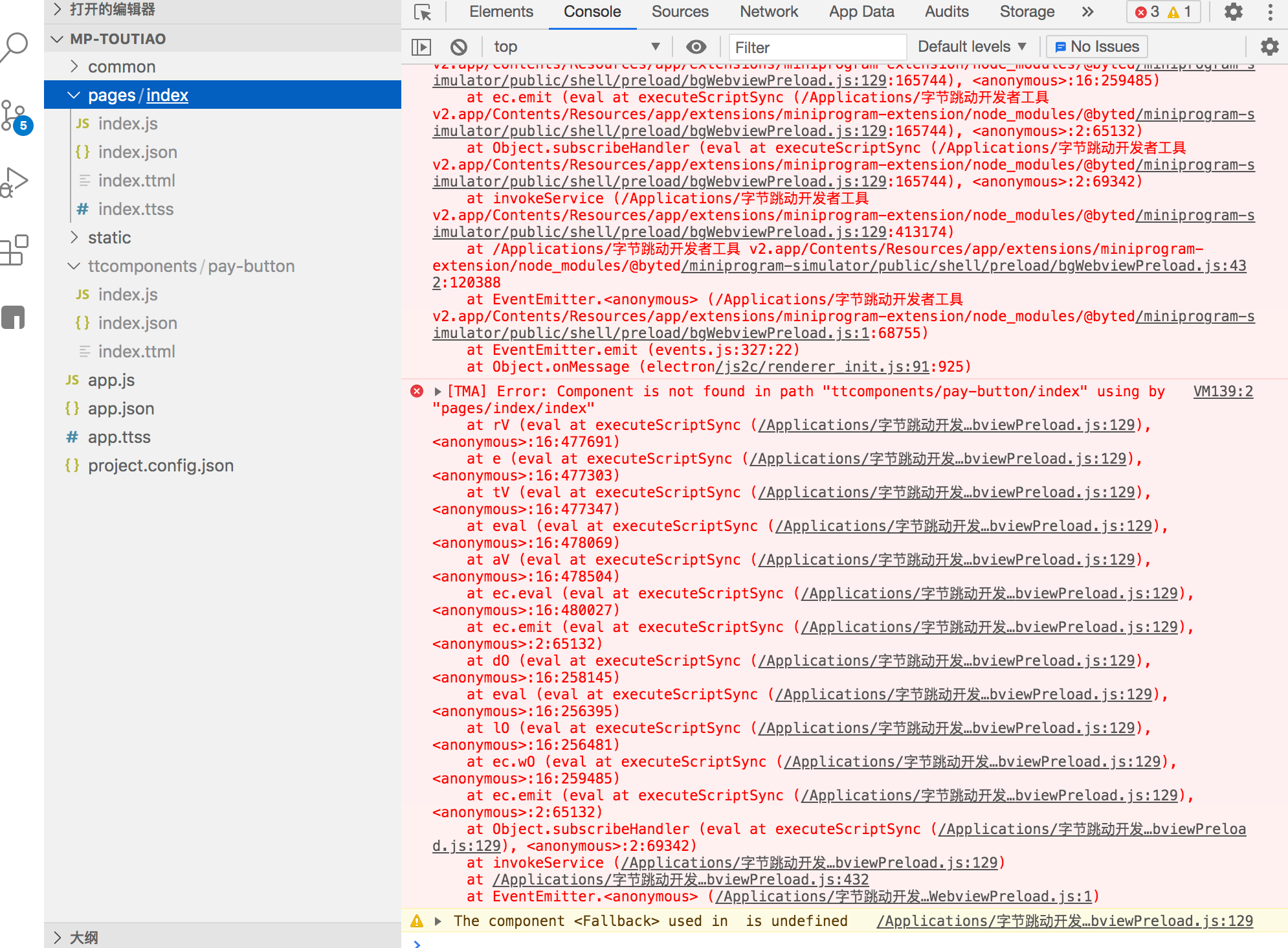Toggle the console sidebar panel icon
1288x948 pixels.
421,47
